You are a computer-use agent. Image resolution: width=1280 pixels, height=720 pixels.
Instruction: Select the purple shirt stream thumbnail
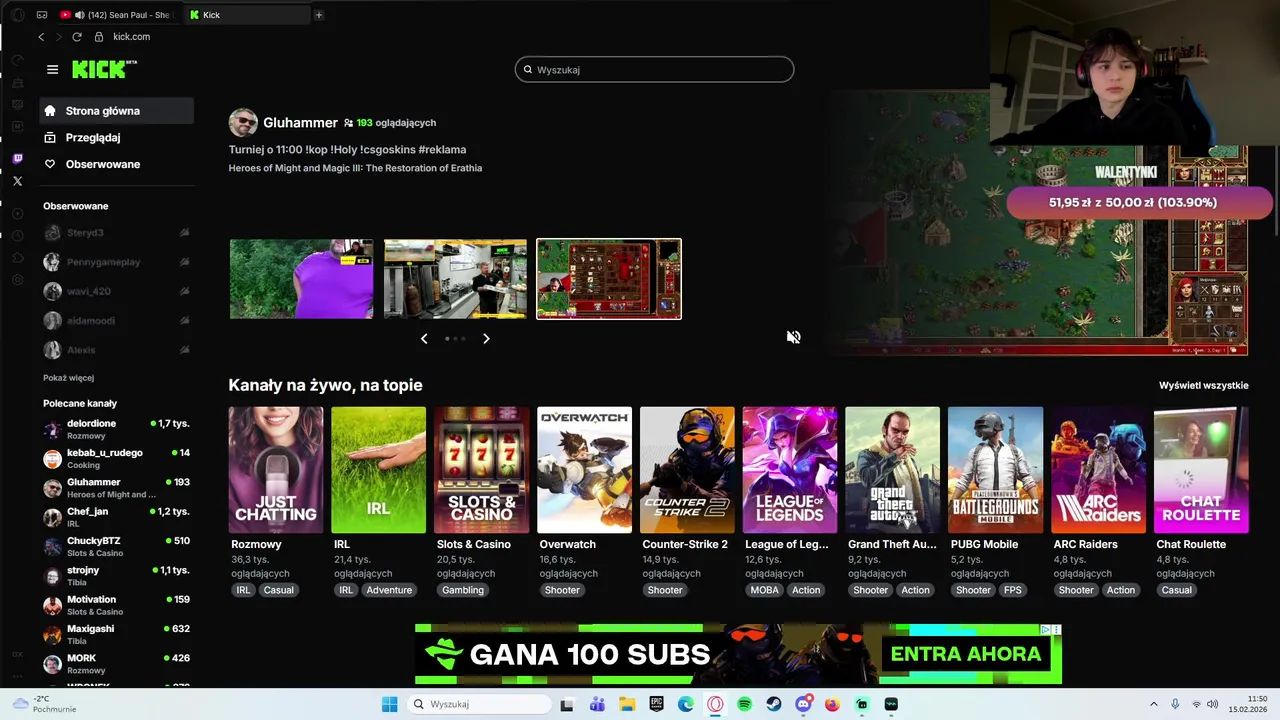pyautogui.click(x=301, y=279)
